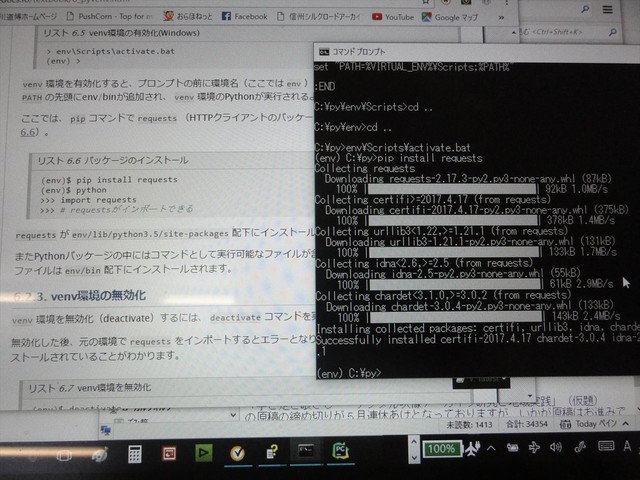Open the yellow checkmark clock app in taskbar
The height and width of the screenshot is (480, 640).
(x=238, y=453)
